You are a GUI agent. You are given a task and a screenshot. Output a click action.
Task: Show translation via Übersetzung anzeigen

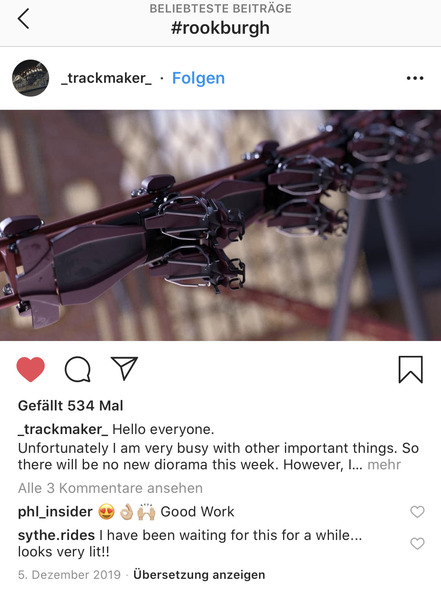point(199,575)
